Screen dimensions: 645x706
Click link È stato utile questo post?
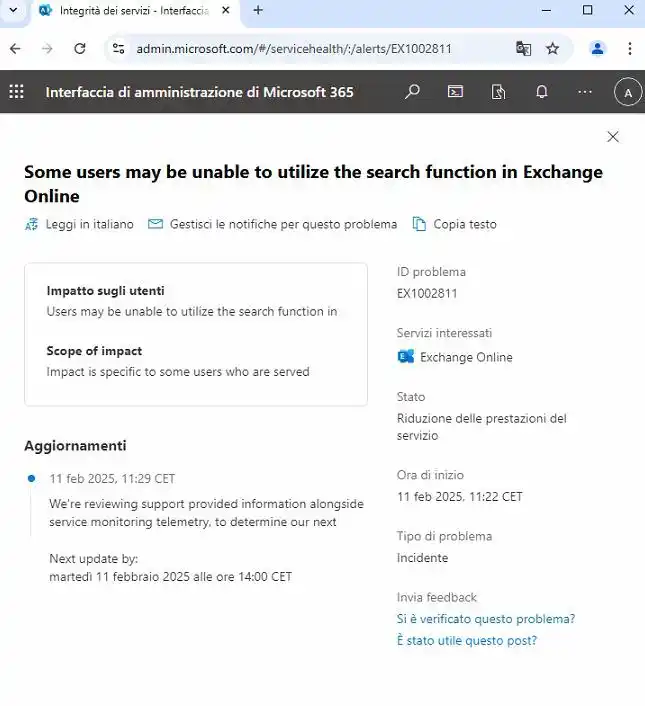[467, 640]
